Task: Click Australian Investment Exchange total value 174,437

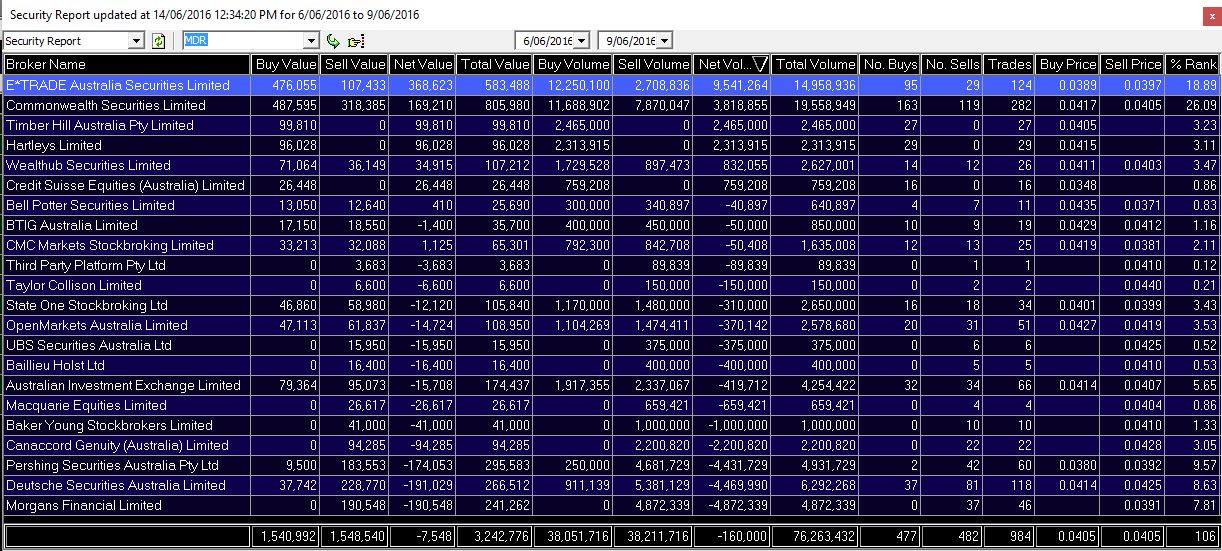Action: (509, 385)
